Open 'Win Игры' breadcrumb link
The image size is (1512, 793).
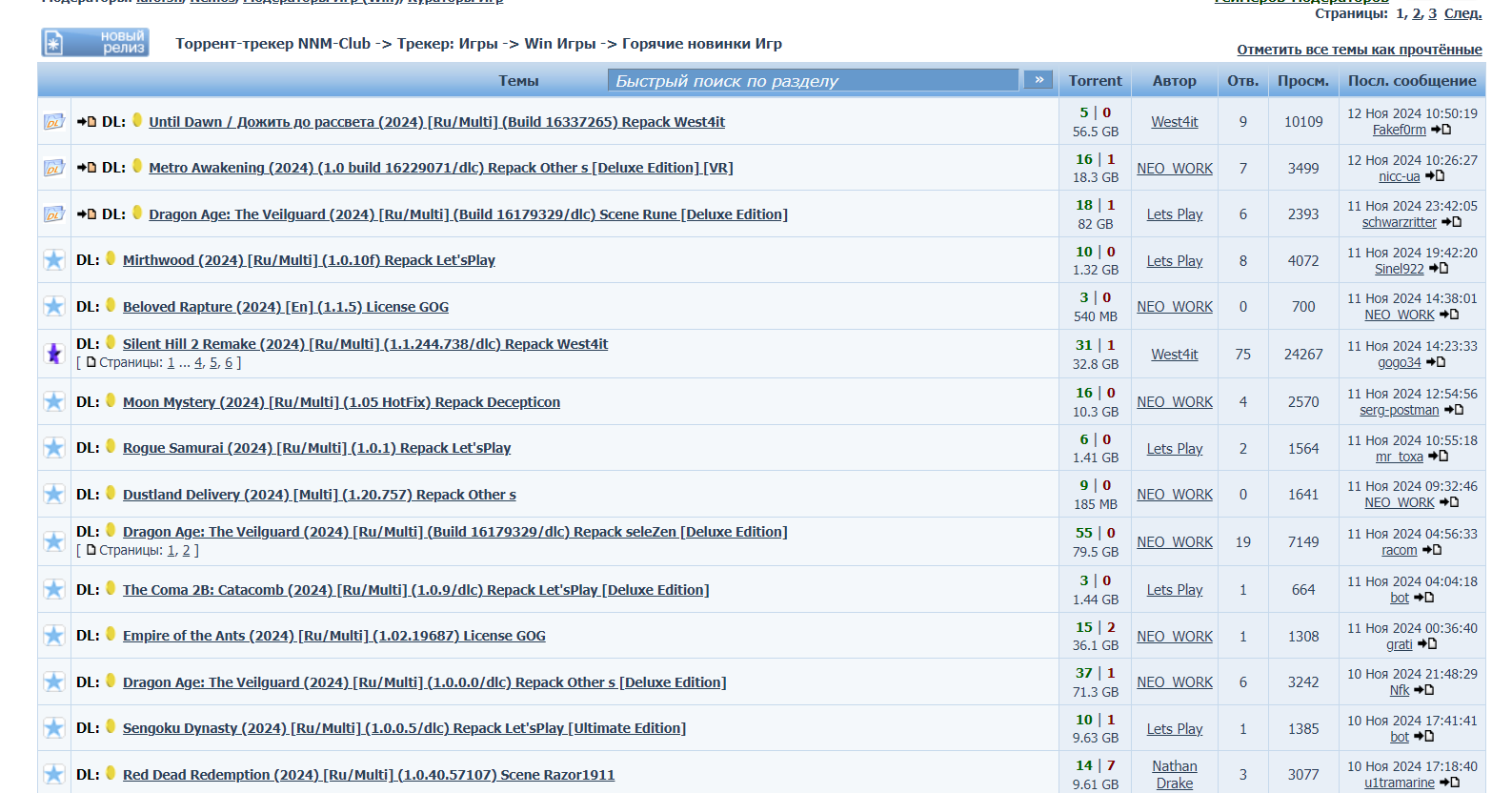coord(559,44)
